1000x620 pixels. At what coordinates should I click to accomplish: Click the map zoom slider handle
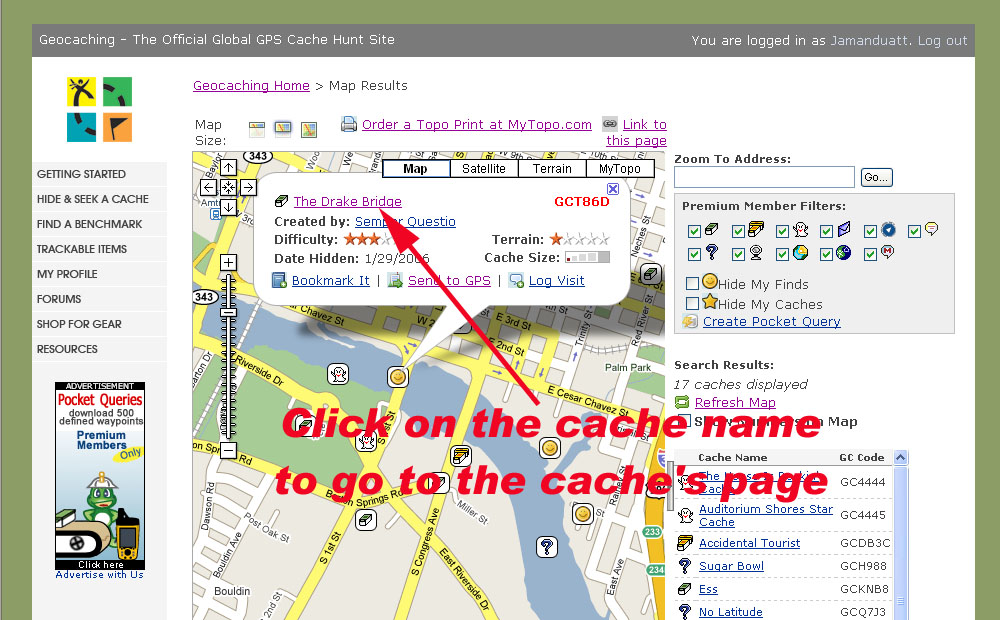(x=228, y=313)
